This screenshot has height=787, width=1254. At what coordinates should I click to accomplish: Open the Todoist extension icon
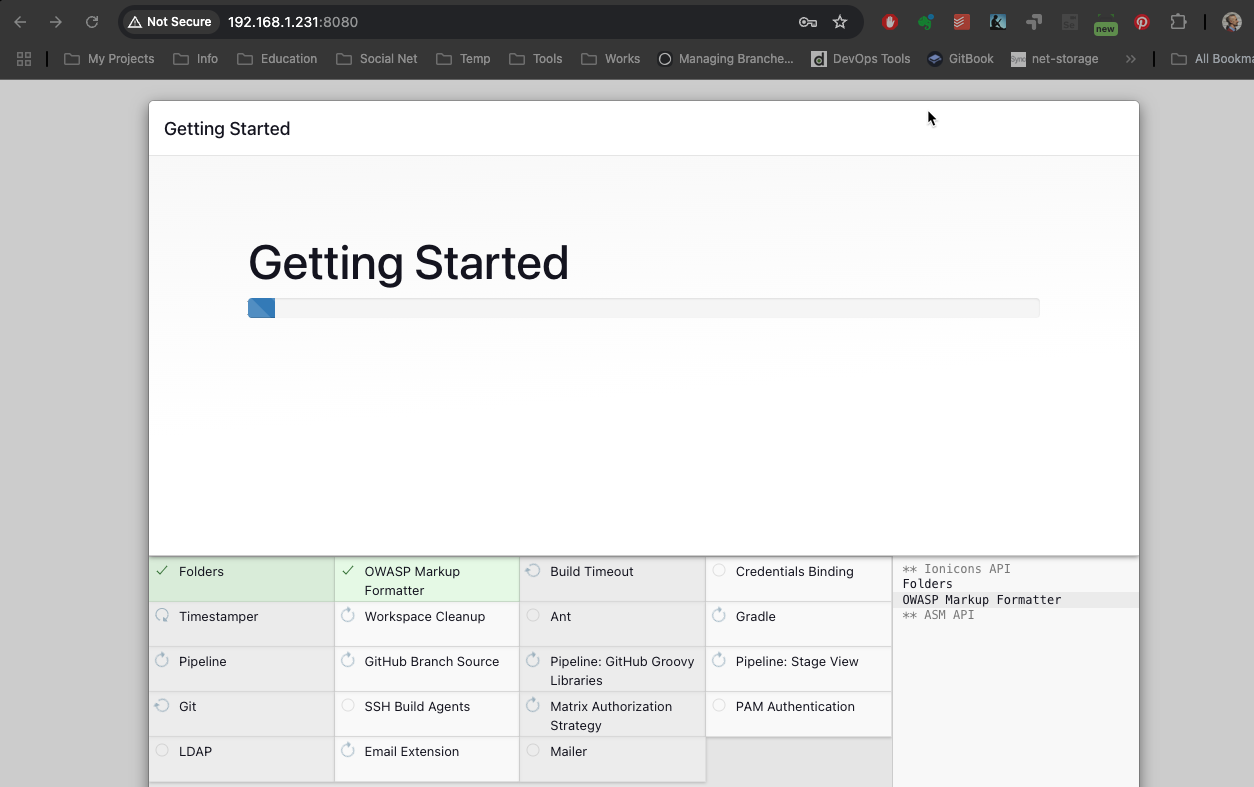point(961,22)
